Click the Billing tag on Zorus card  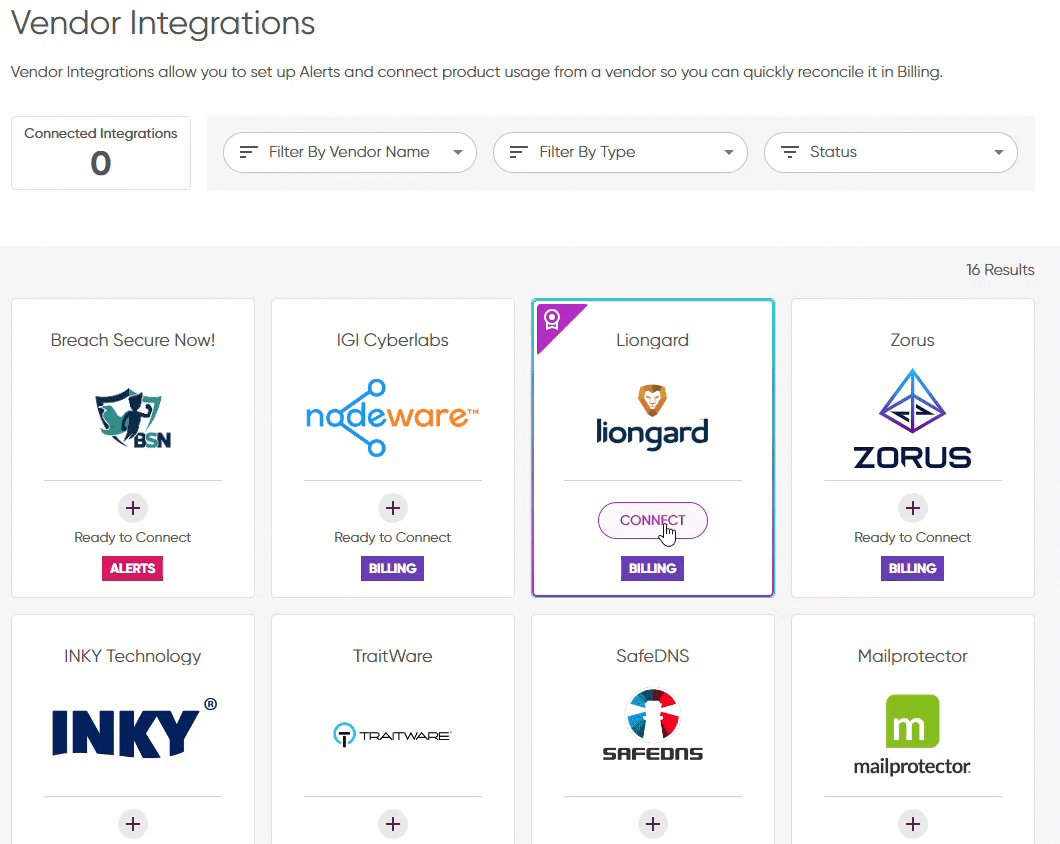912,568
